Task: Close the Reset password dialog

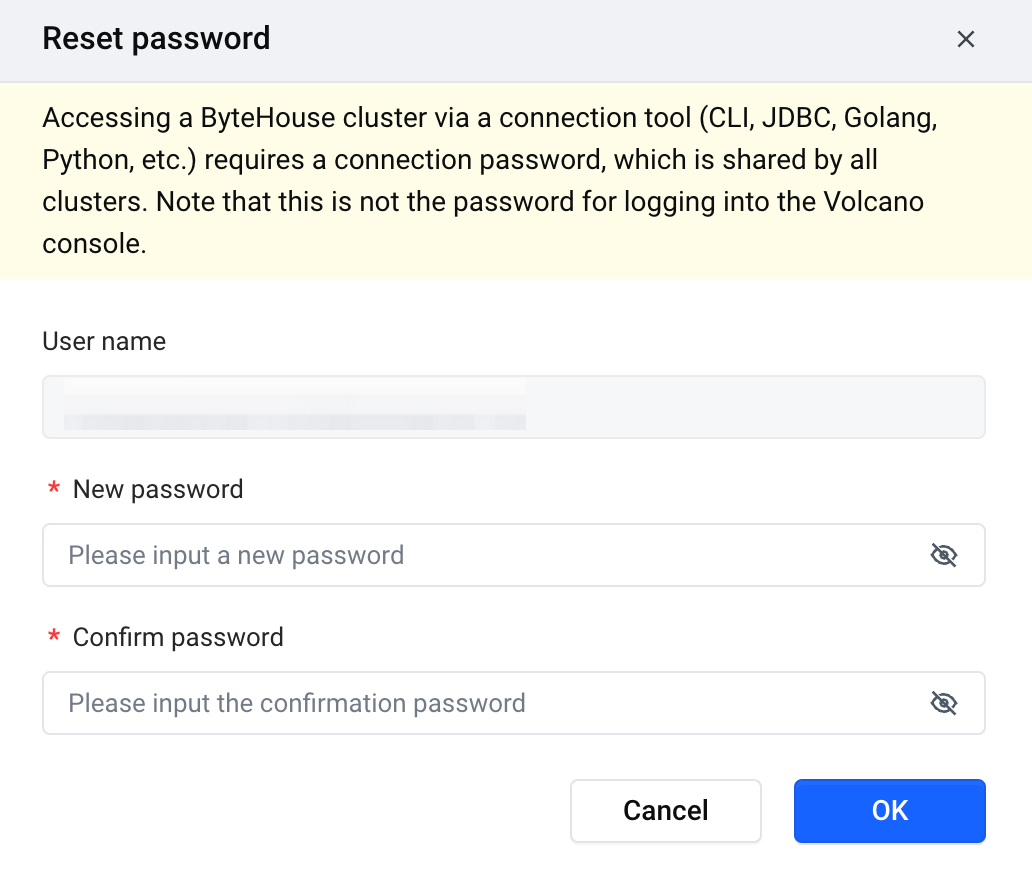Action: pyautogui.click(x=966, y=39)
